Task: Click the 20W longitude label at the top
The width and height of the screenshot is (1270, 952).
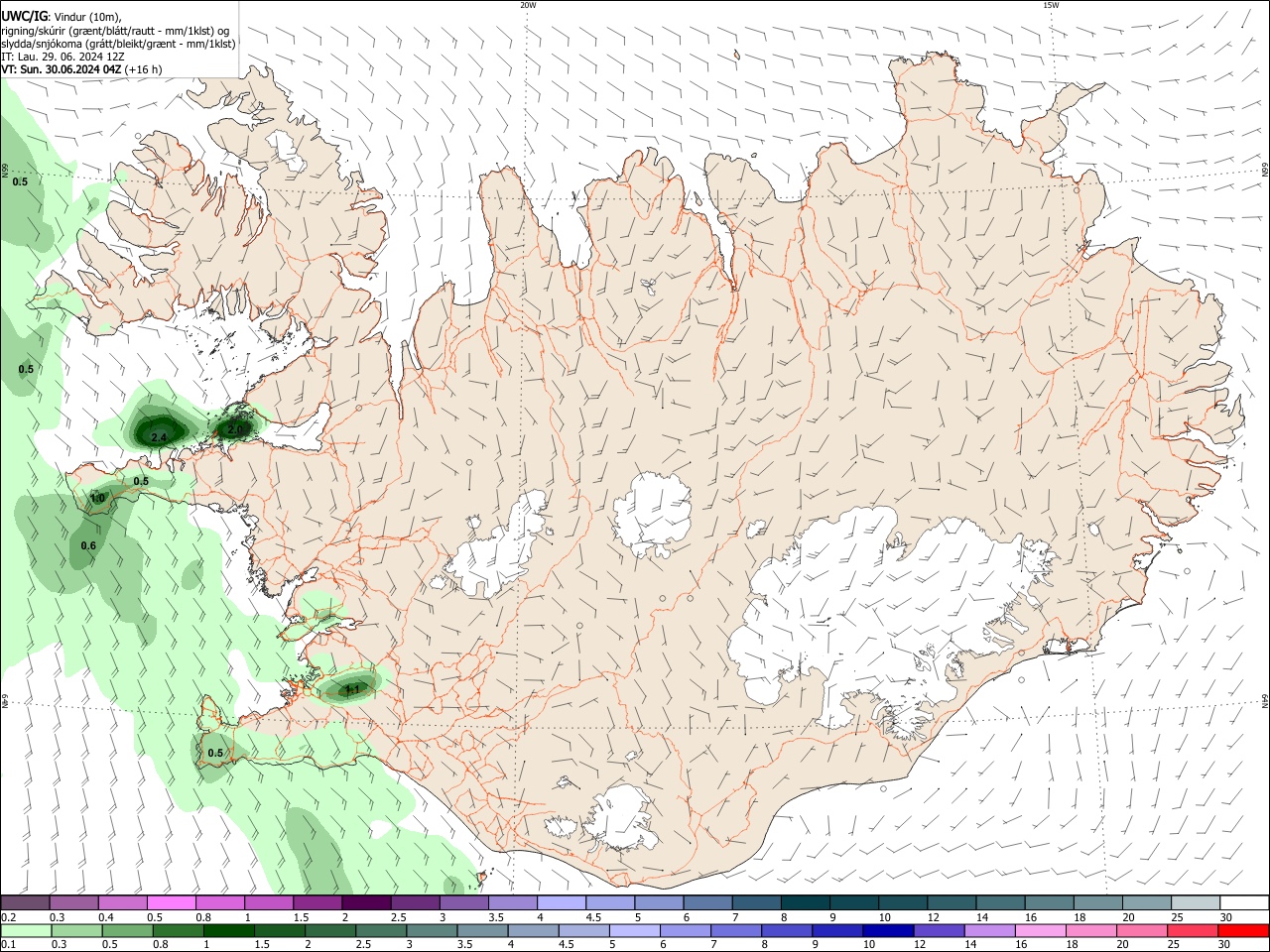Action: (x=528, y=5)
